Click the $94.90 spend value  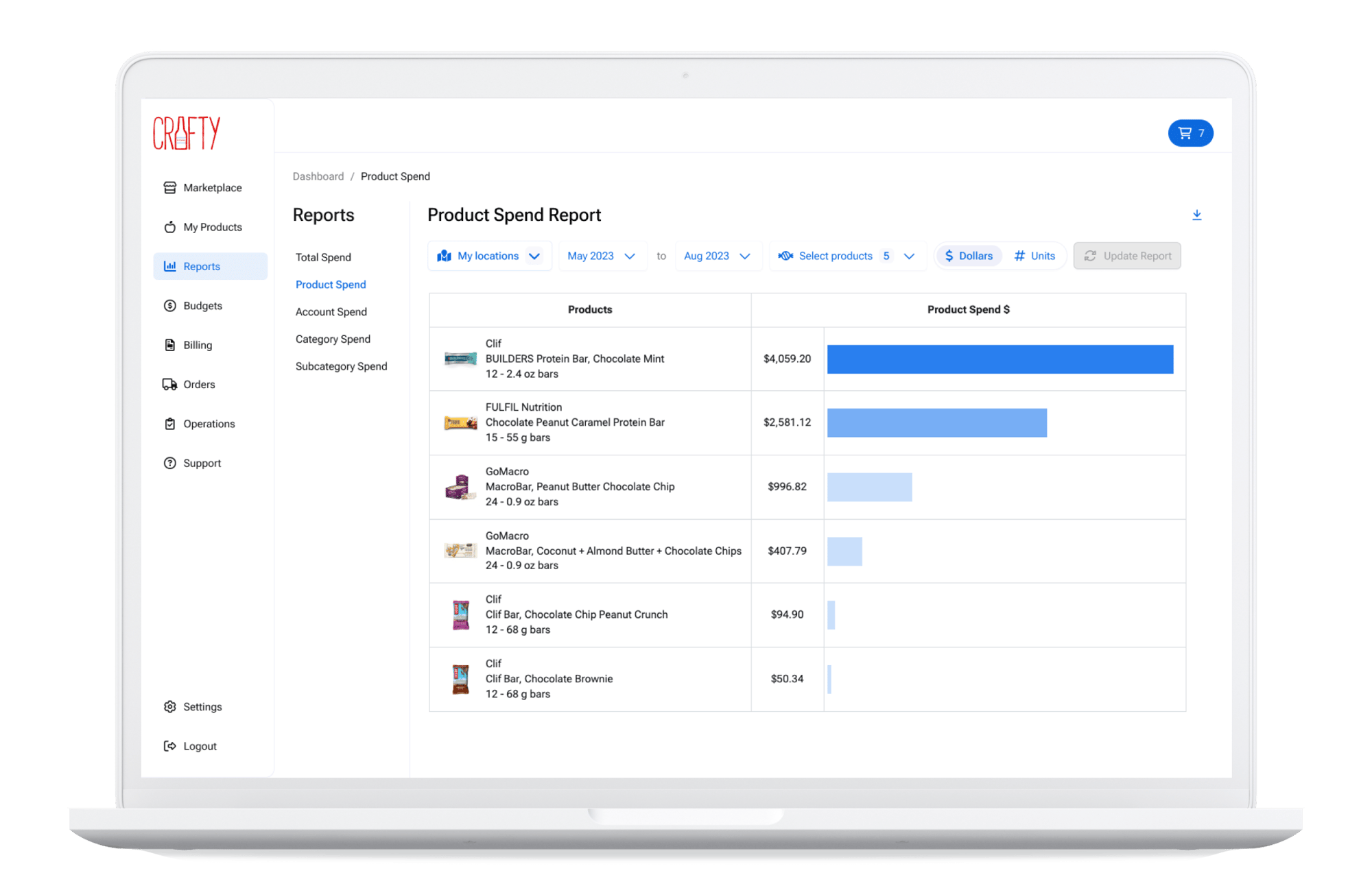[787, 614]
